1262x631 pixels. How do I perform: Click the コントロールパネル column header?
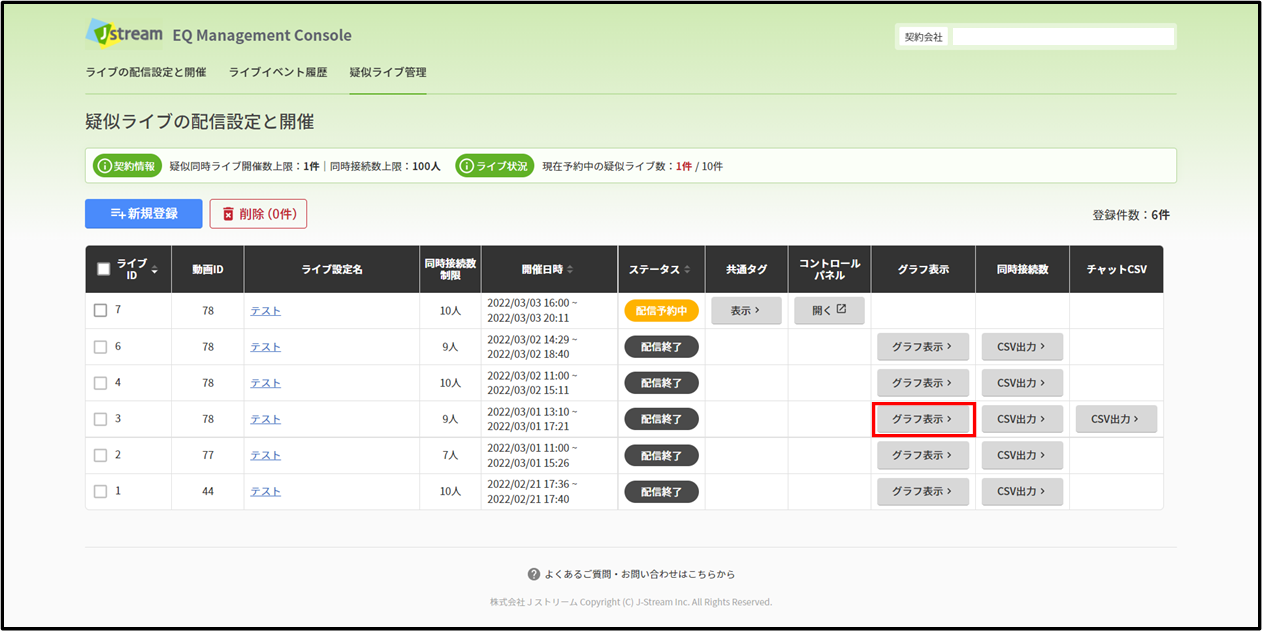coord(829,269)
